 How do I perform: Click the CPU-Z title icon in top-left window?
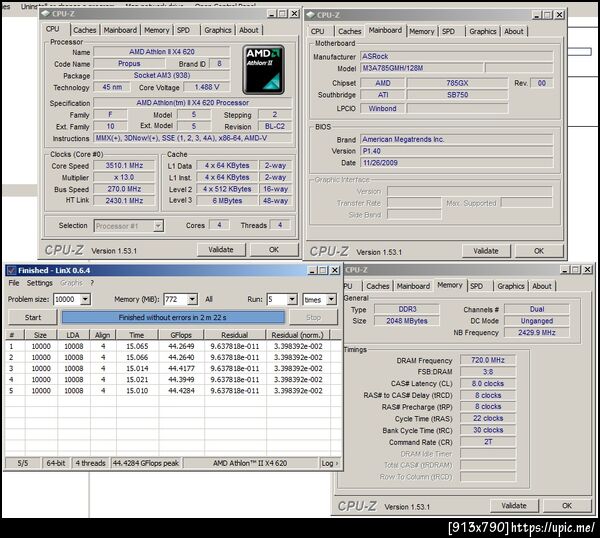pos(46,13)
